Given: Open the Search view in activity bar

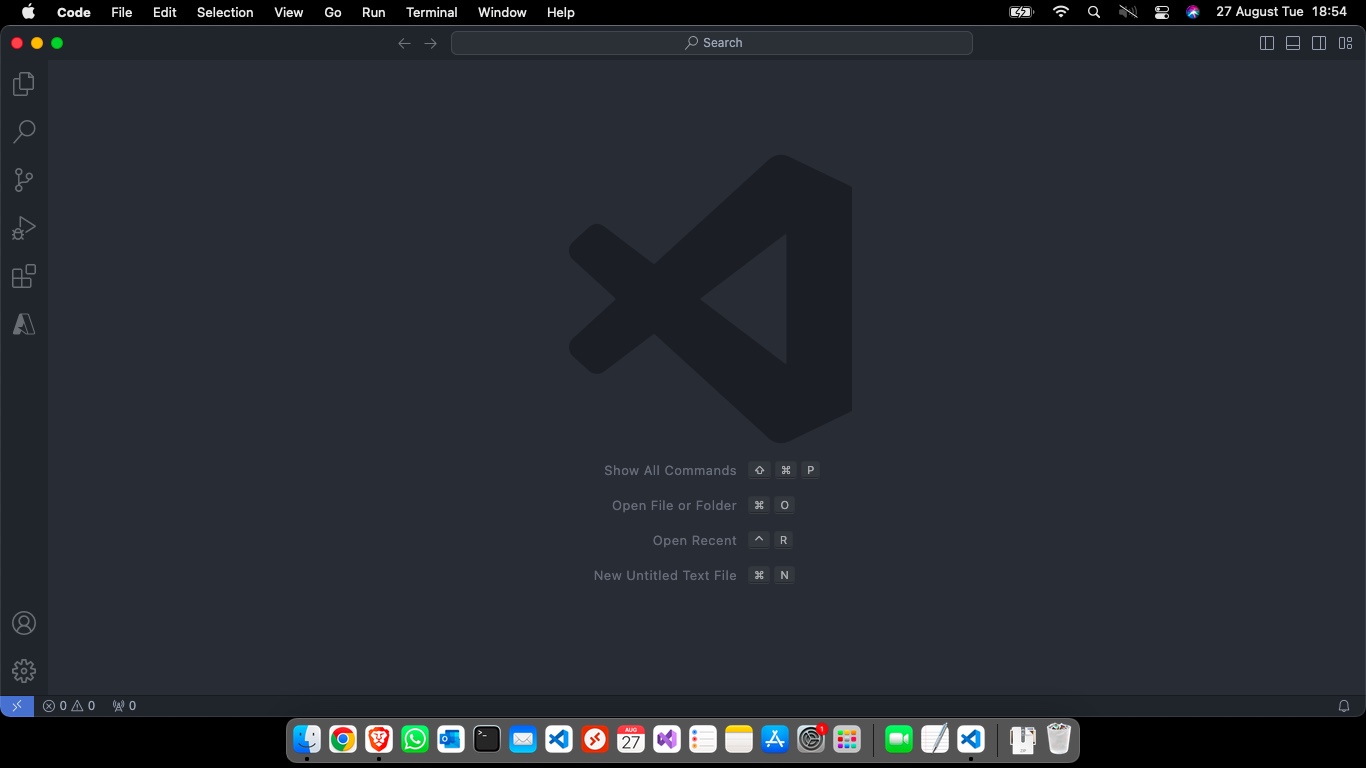Looking at the screenshot, I should pyautogui.click(x=24, y=132).
